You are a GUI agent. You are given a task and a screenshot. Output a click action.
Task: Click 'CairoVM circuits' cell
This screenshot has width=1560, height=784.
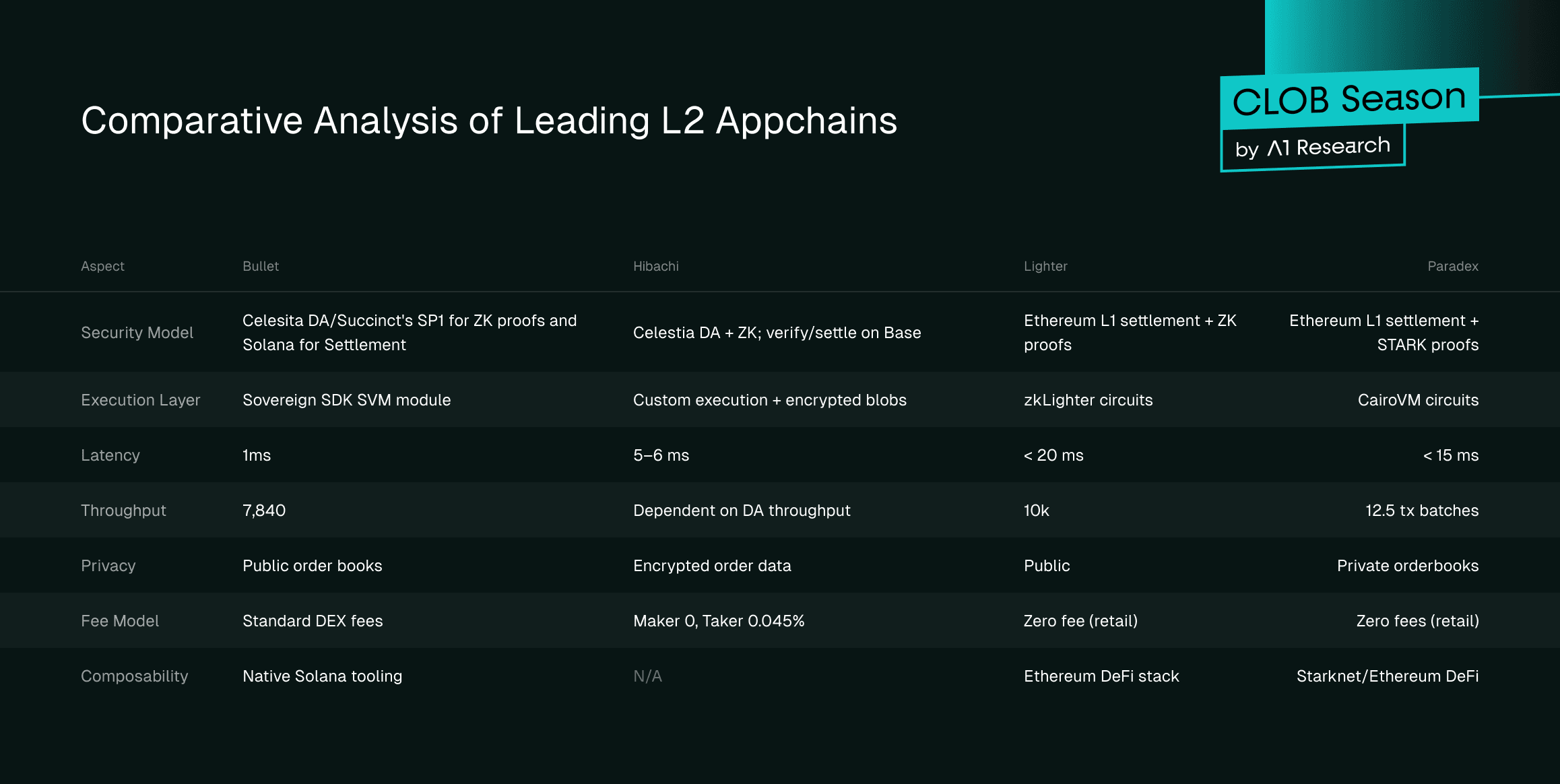pyautogui.click(x=1418, y=400)
